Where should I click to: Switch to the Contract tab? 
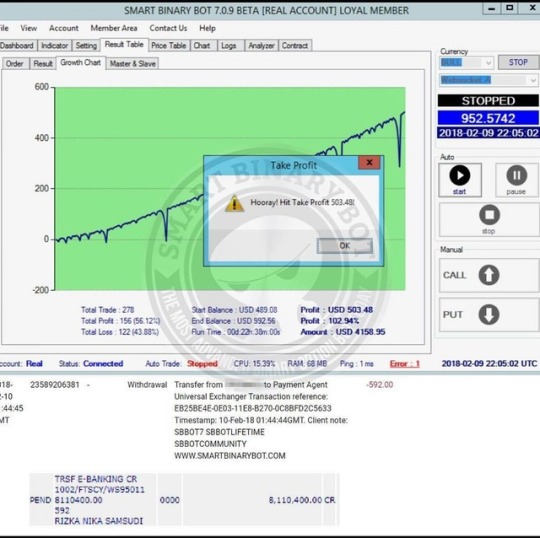point(295,45)
